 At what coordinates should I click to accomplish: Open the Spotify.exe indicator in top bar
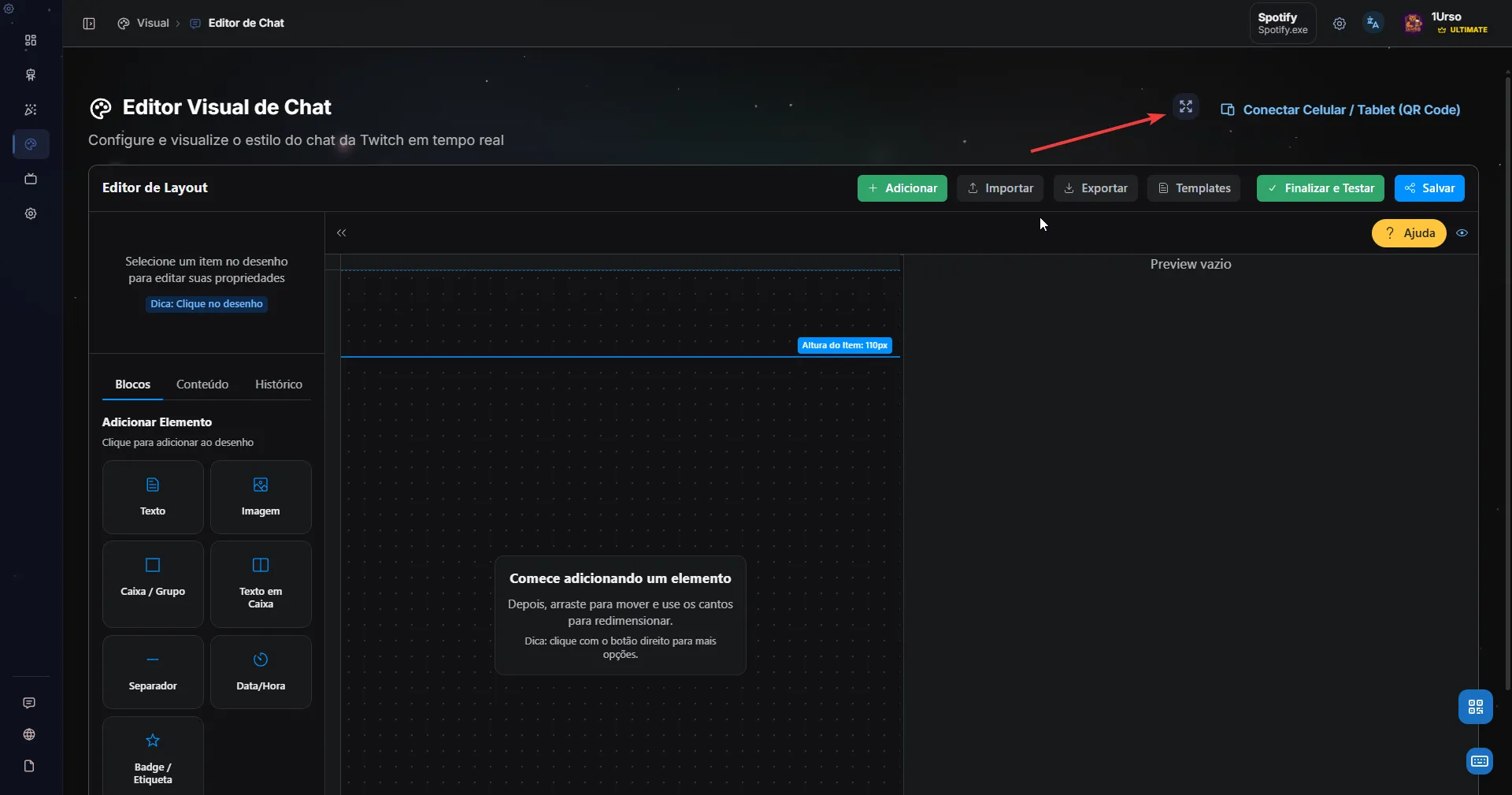click(1283, 22)
